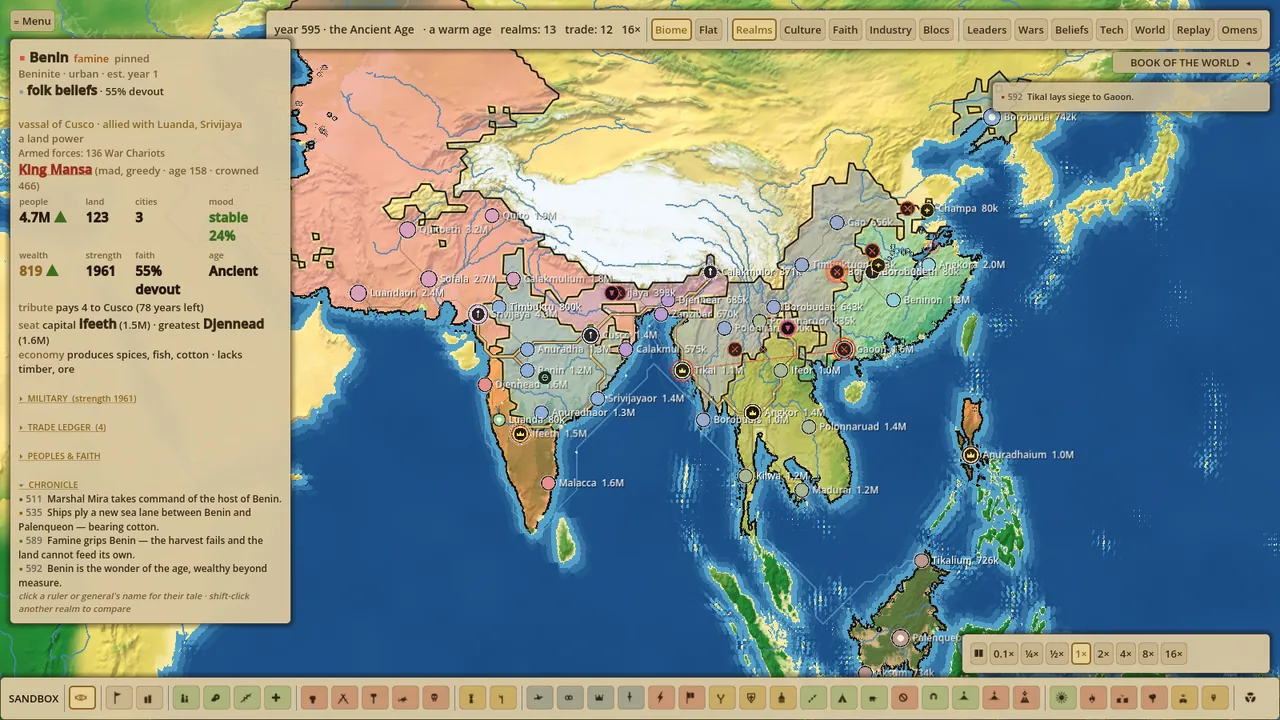Choose the crossed swords sandbox tool
The height and width of the screenshot is (720, 1280).
tap(343, 698)
